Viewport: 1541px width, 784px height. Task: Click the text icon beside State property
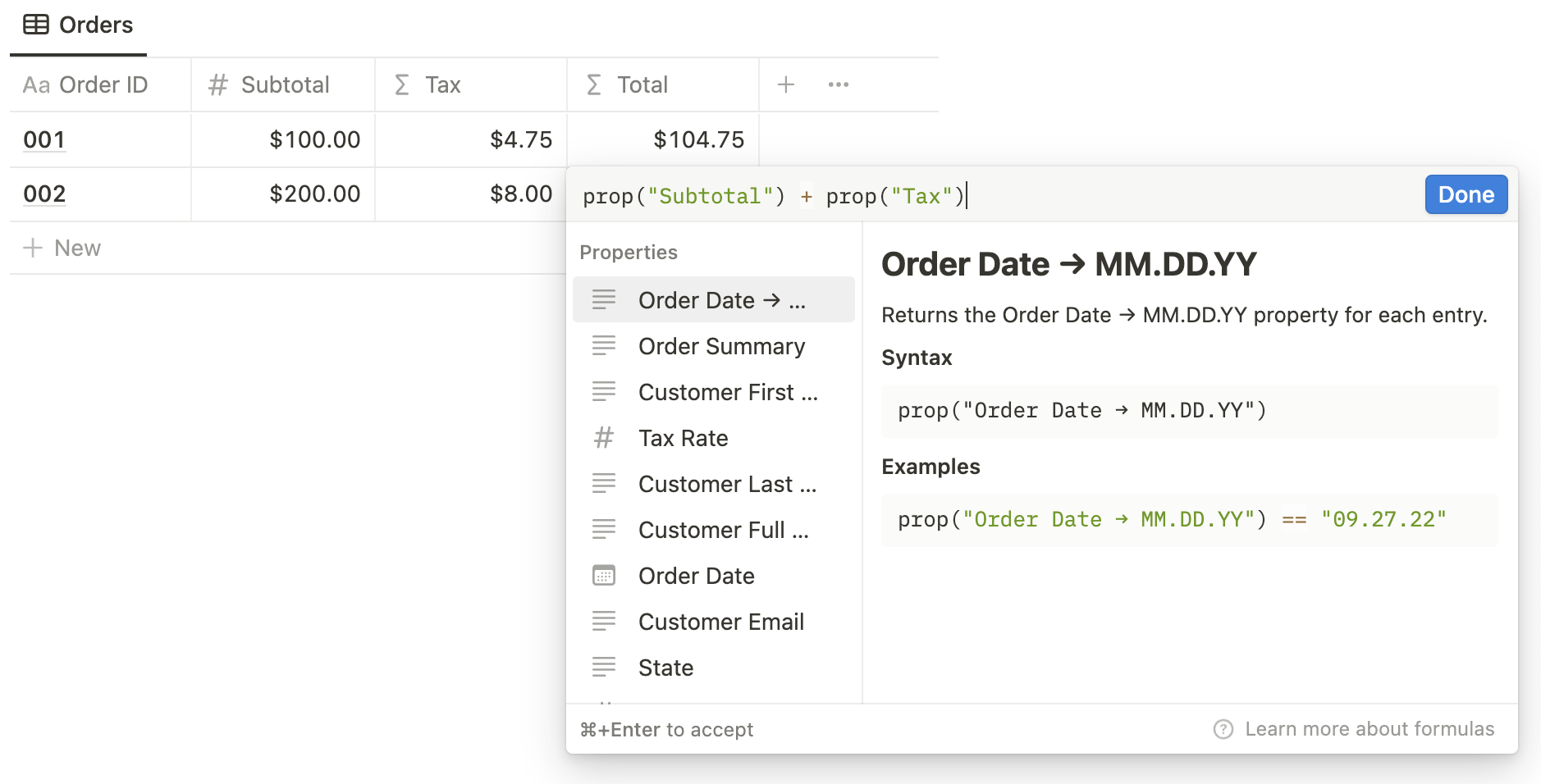pyautogui.click(x=605, y=667)
